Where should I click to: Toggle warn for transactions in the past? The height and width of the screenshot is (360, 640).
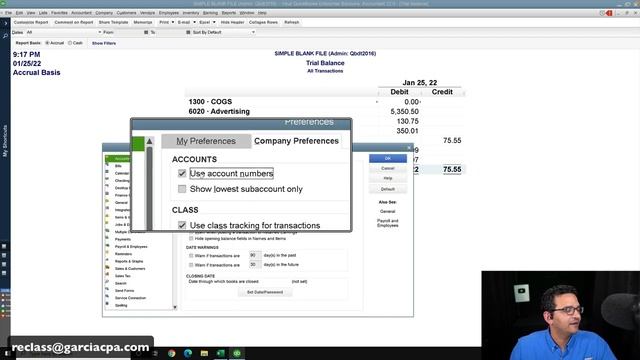[x=191, y=256]
